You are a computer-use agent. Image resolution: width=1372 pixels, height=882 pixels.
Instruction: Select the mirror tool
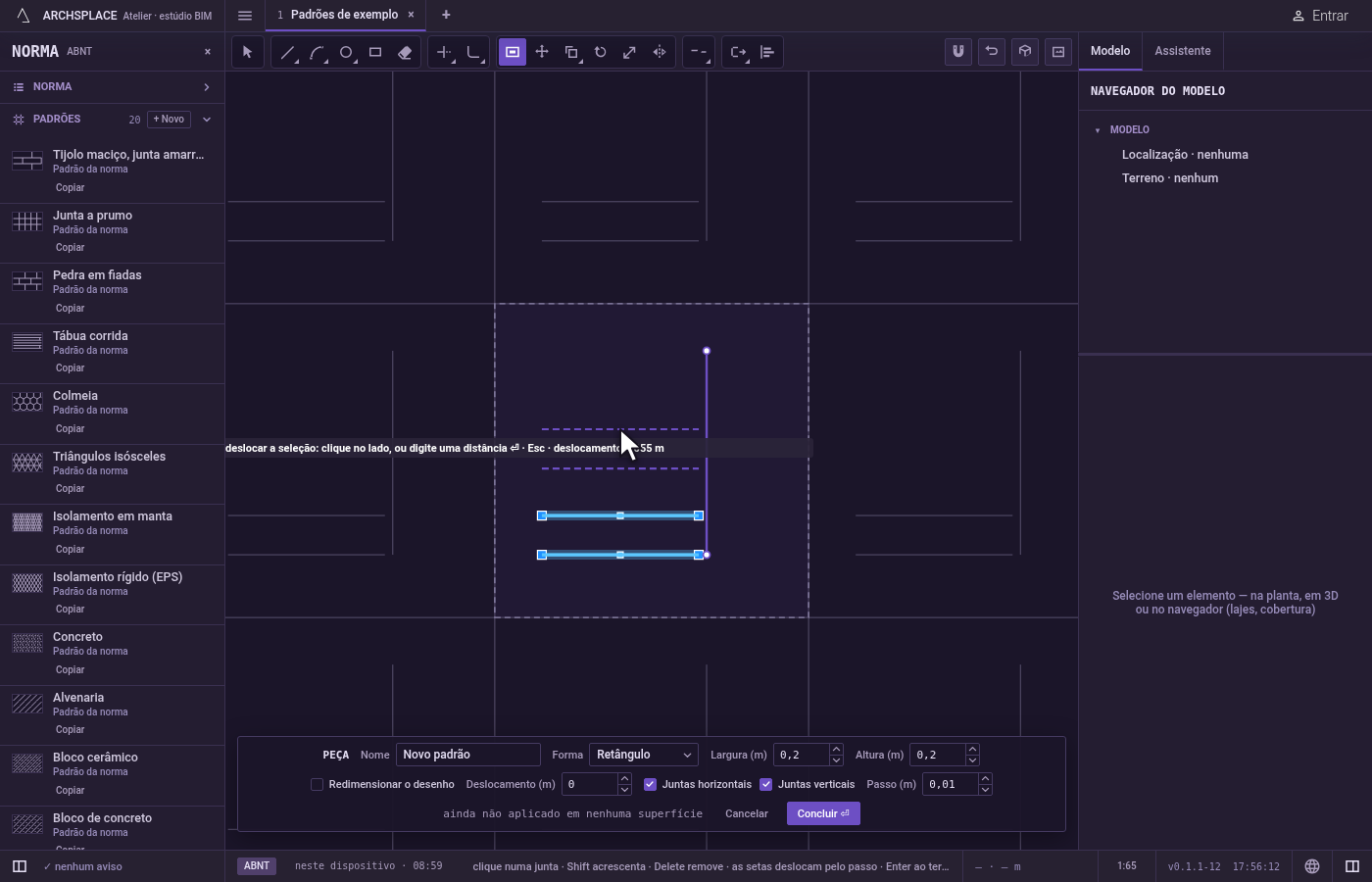[660, 52]
